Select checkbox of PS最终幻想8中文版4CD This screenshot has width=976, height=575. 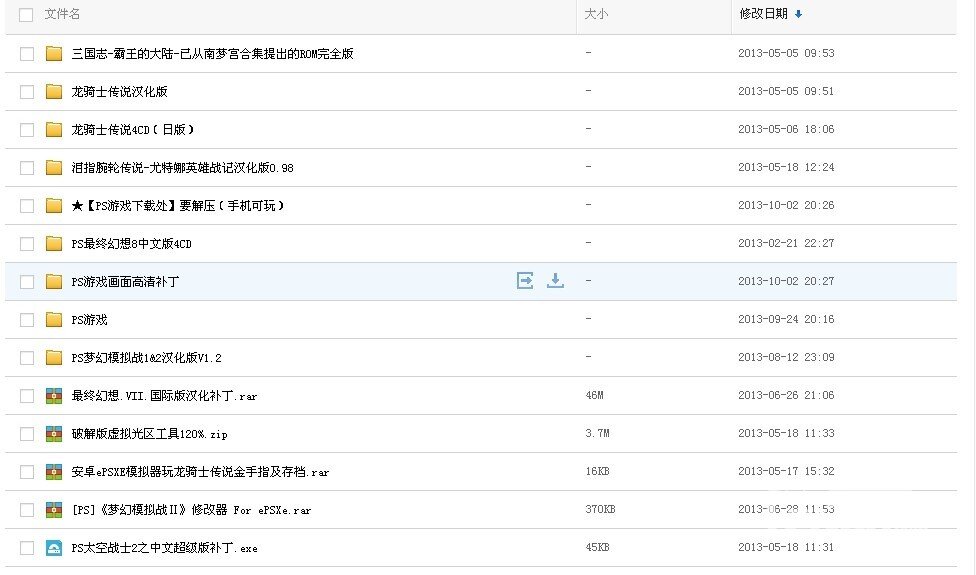[27, 244]
